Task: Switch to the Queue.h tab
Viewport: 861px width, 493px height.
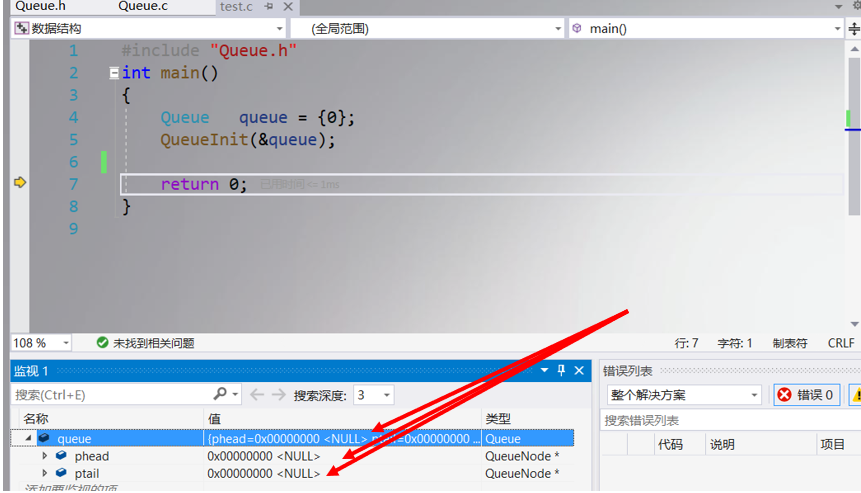Action: 40,7
